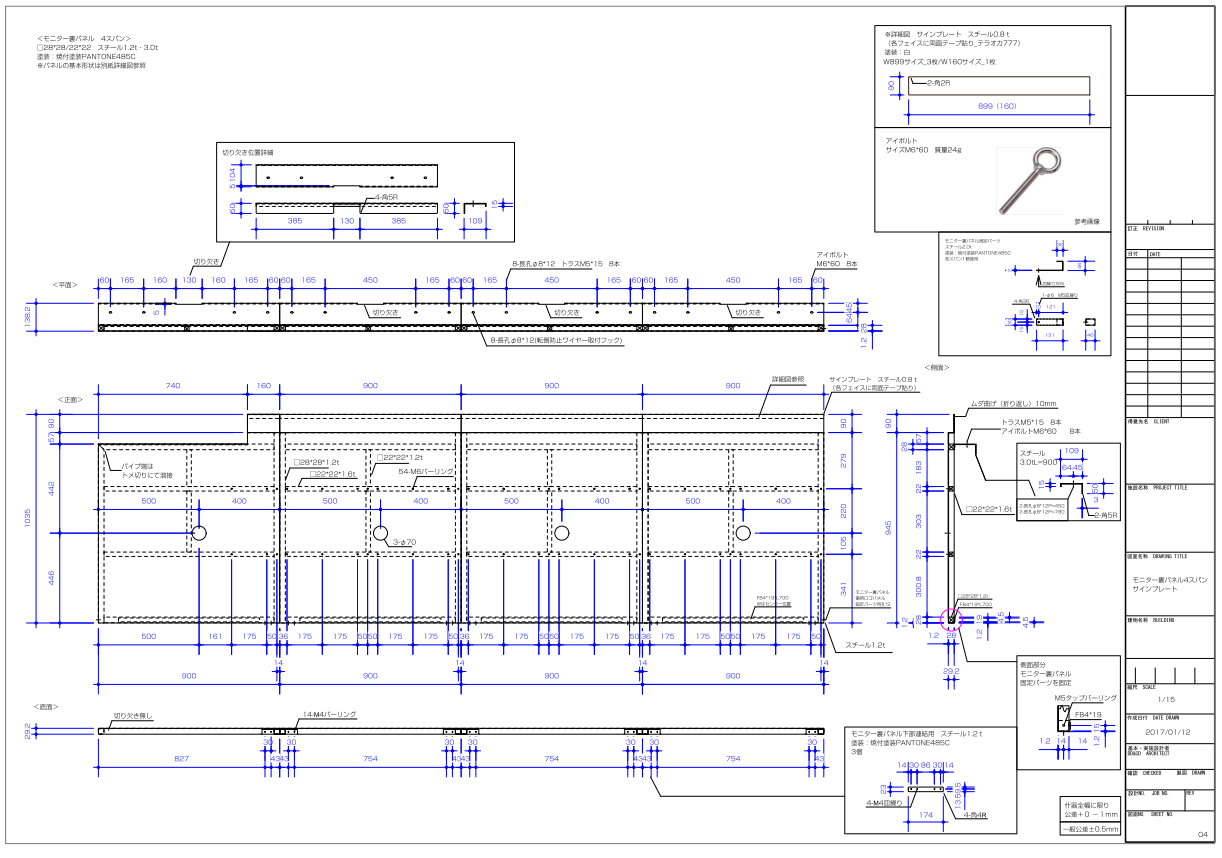Click the 138.2 depth dimension in plan view

click(x=28, y=315)
